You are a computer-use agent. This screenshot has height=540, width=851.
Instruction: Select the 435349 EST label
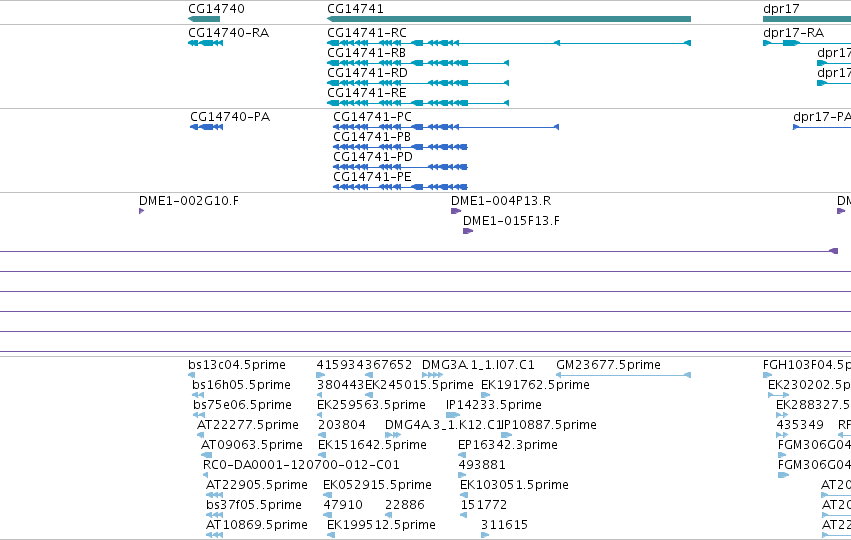pyautogui.click(x=800, y=425)
